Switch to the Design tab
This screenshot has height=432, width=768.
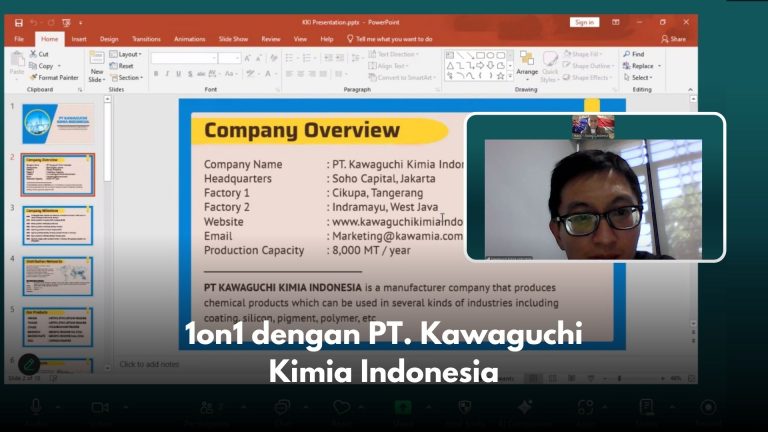(109, 39)
